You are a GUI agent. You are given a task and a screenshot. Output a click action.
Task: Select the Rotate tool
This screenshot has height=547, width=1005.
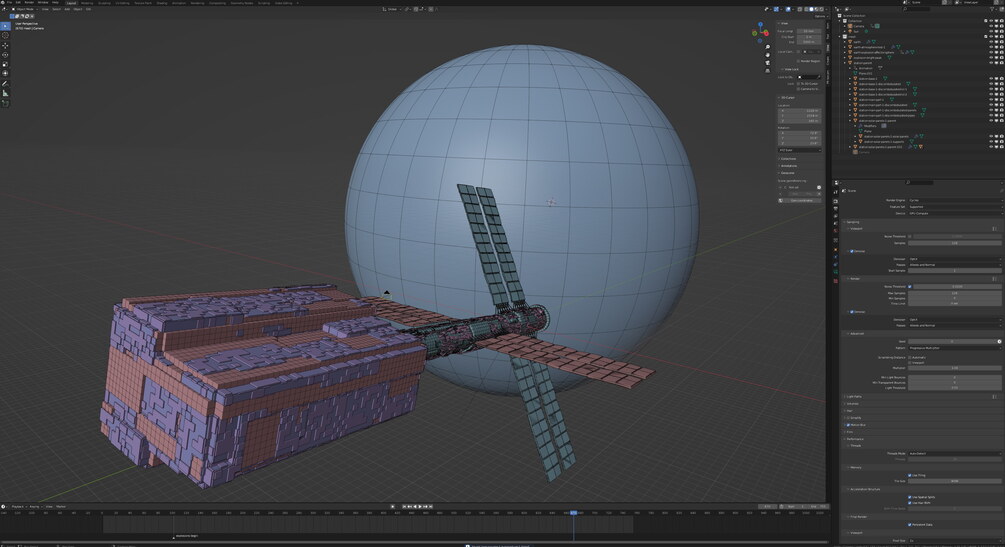5,55
